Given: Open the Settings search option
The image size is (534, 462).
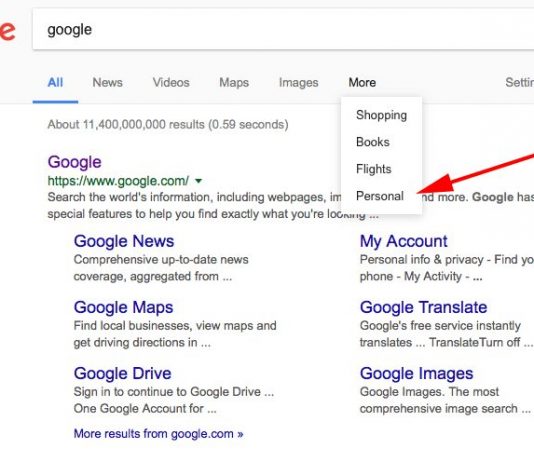Looking at the screenshot, I should [x=519, y=82].
